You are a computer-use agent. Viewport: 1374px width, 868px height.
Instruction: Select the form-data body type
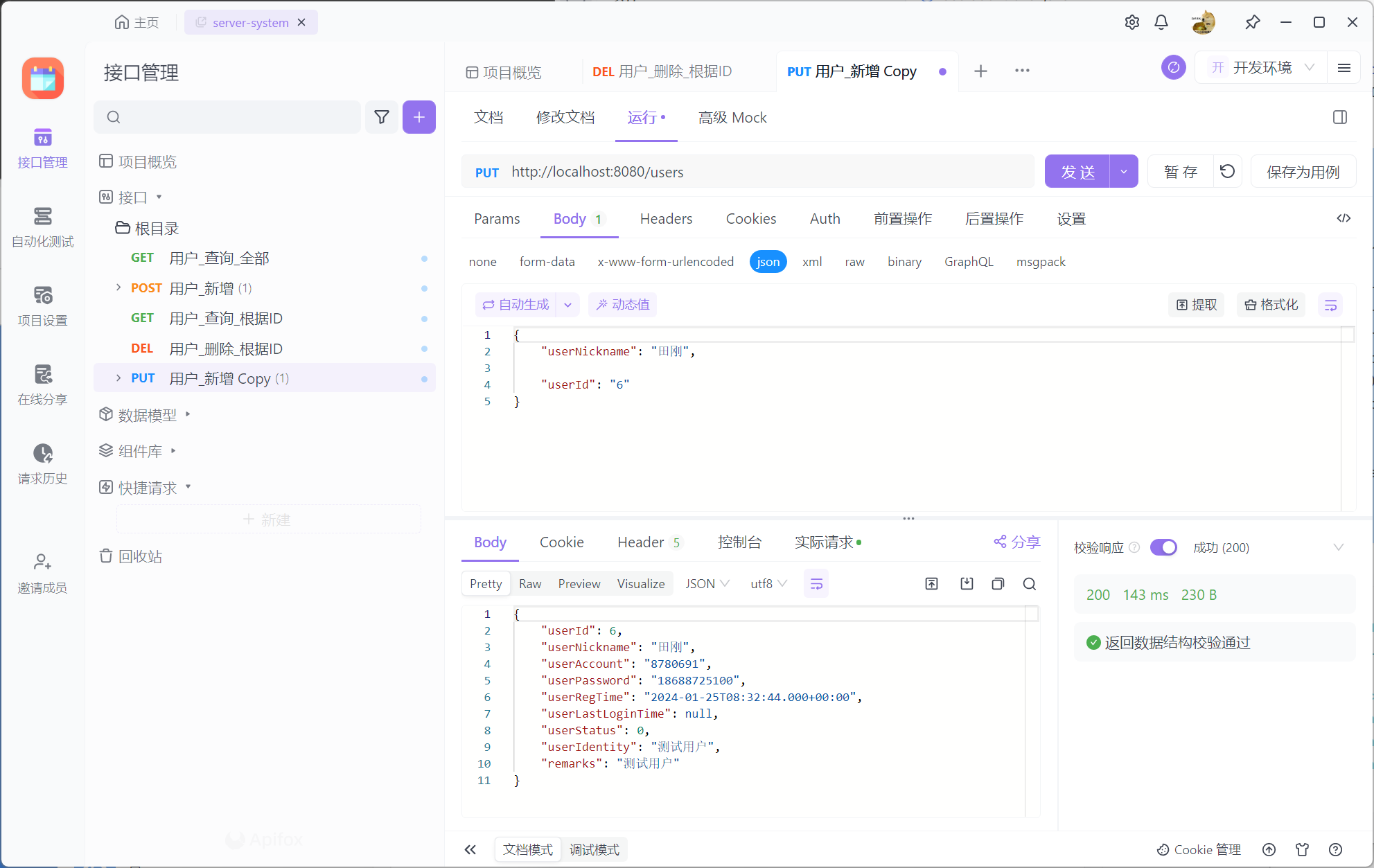[x=547, y=262]
